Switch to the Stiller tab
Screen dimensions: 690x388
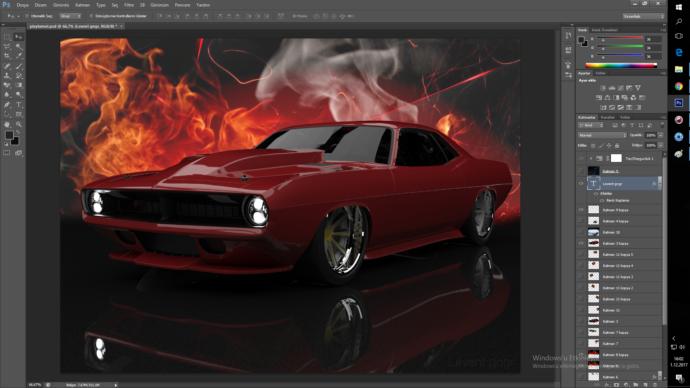pos(601,73)
